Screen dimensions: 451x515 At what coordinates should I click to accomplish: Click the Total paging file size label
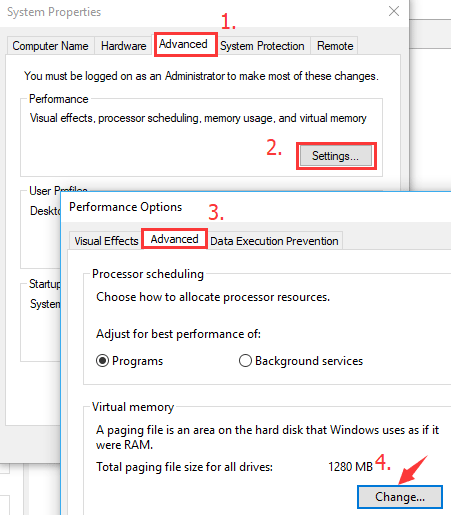[x=184, y=467]
